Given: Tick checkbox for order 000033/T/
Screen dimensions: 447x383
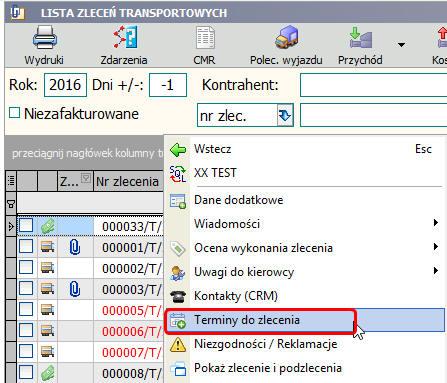Looking at the screenshot, I should 26,225.
